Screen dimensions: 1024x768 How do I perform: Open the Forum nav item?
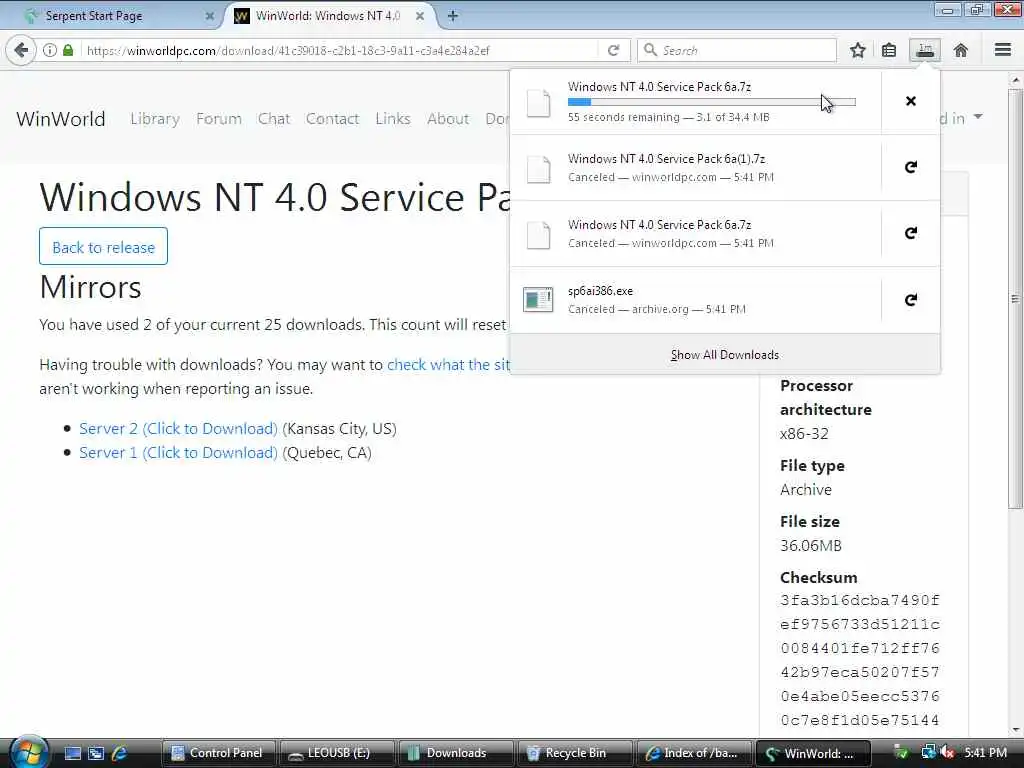(219, 119)
